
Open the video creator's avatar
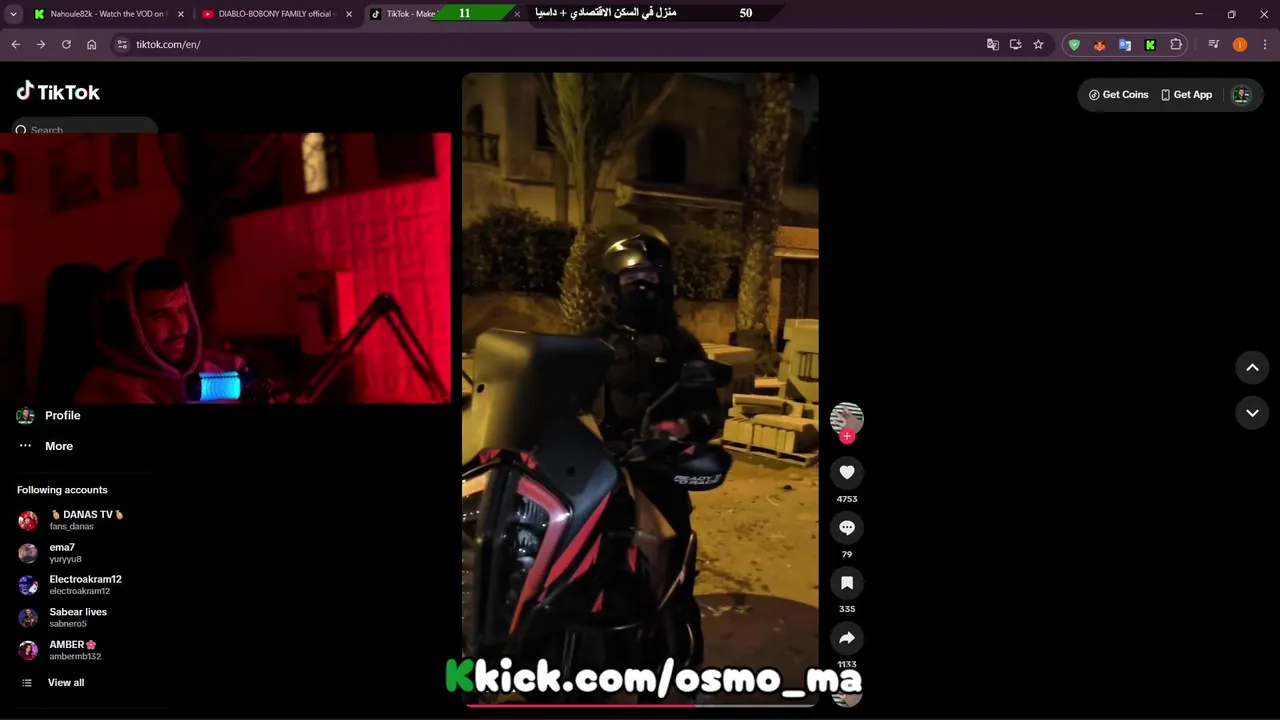tap(847, 418)
